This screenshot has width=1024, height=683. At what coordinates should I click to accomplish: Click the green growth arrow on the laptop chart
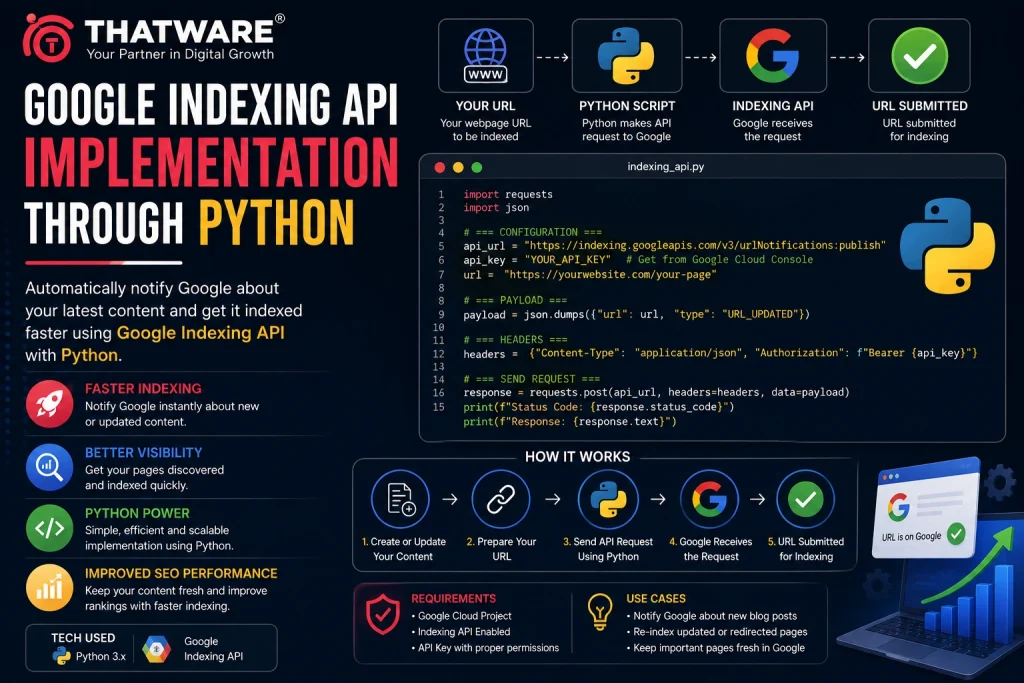[968, 565]
